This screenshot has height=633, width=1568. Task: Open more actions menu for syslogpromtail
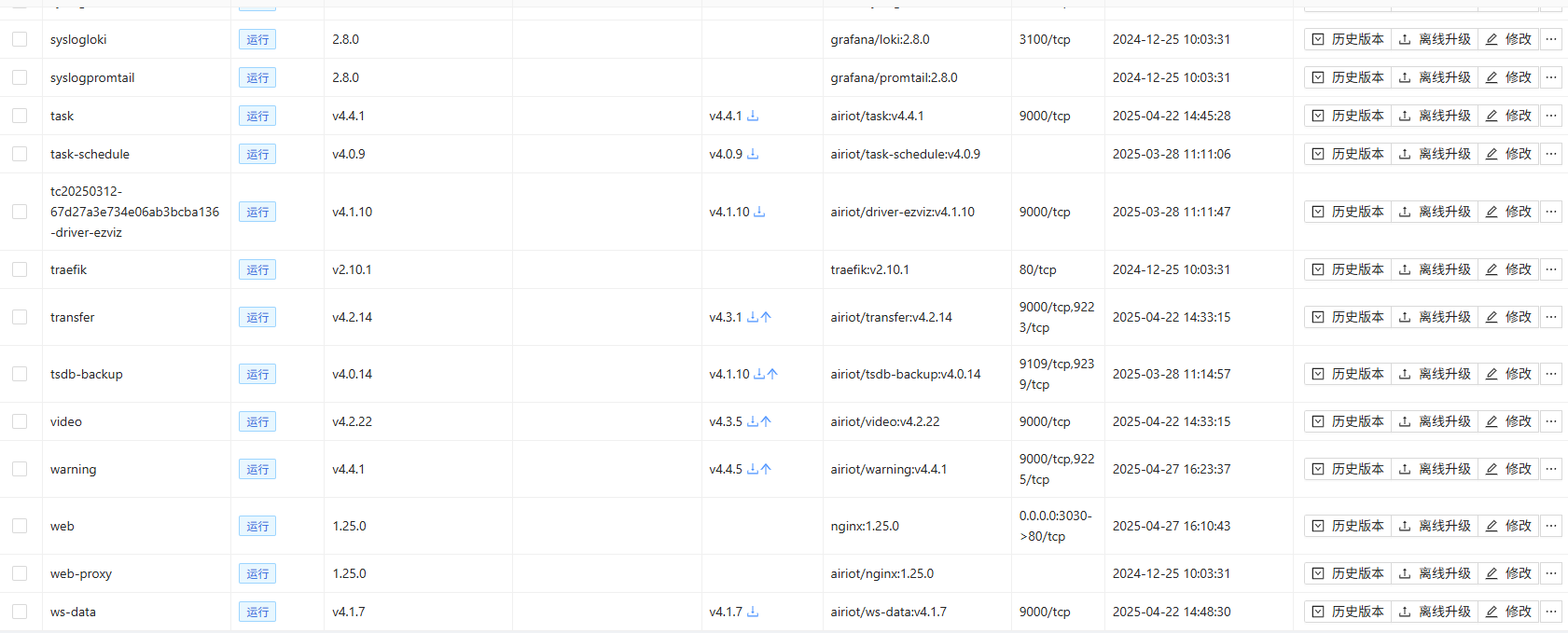(1551, 77)
